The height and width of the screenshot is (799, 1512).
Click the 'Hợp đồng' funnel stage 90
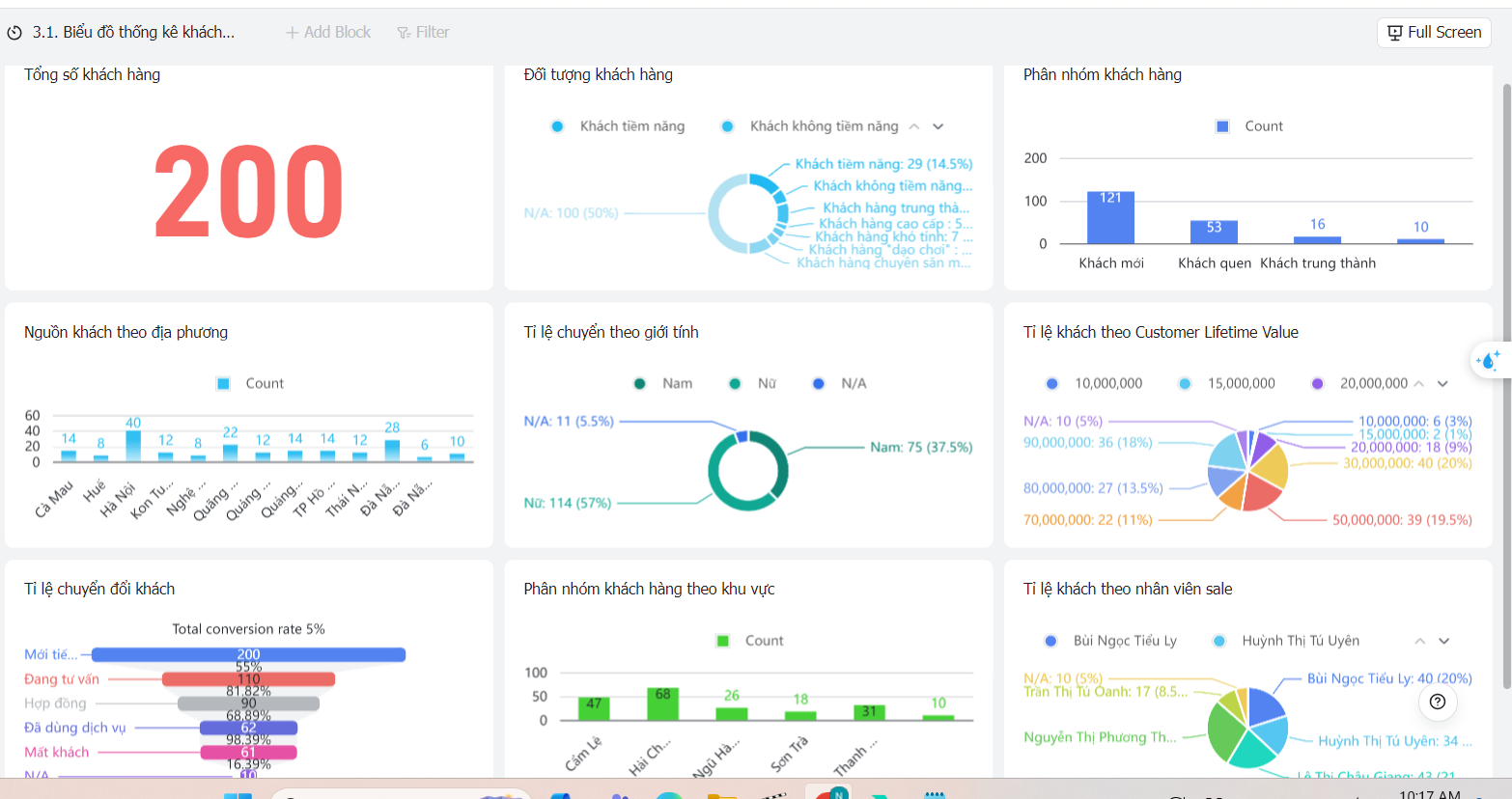[248, 703]
